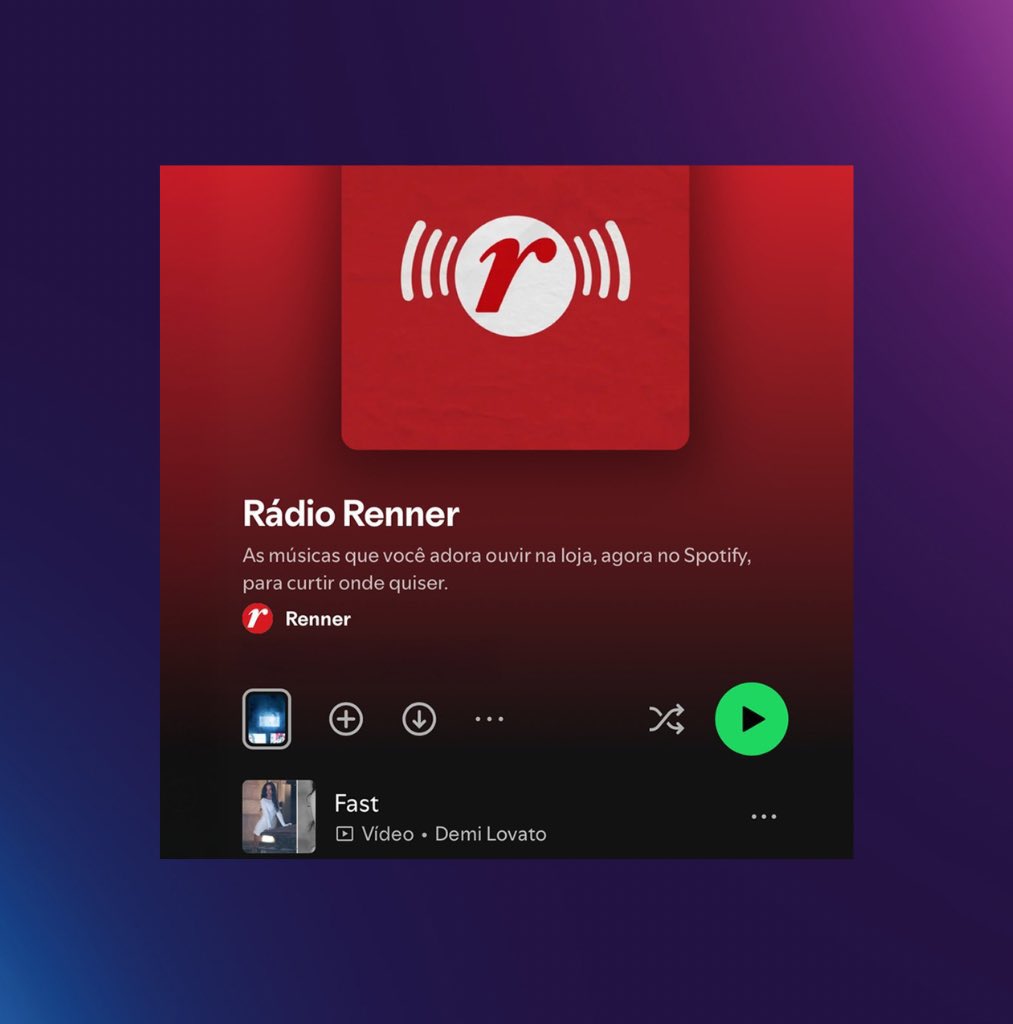Click the Demi Lovato artist name
1013x1024 pixels.
point(490,834)
